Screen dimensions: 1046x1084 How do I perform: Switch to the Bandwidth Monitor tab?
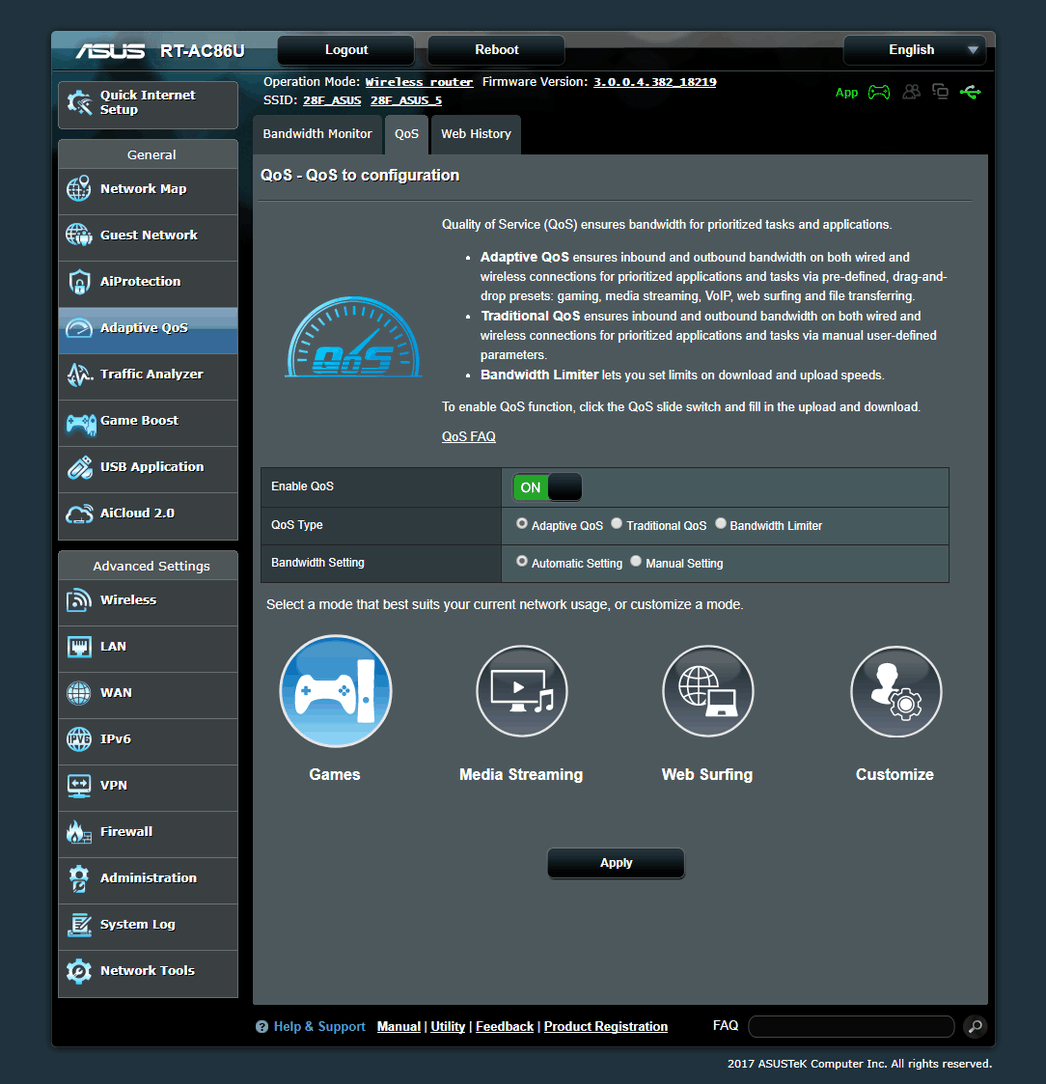click(x=317, y=134)
